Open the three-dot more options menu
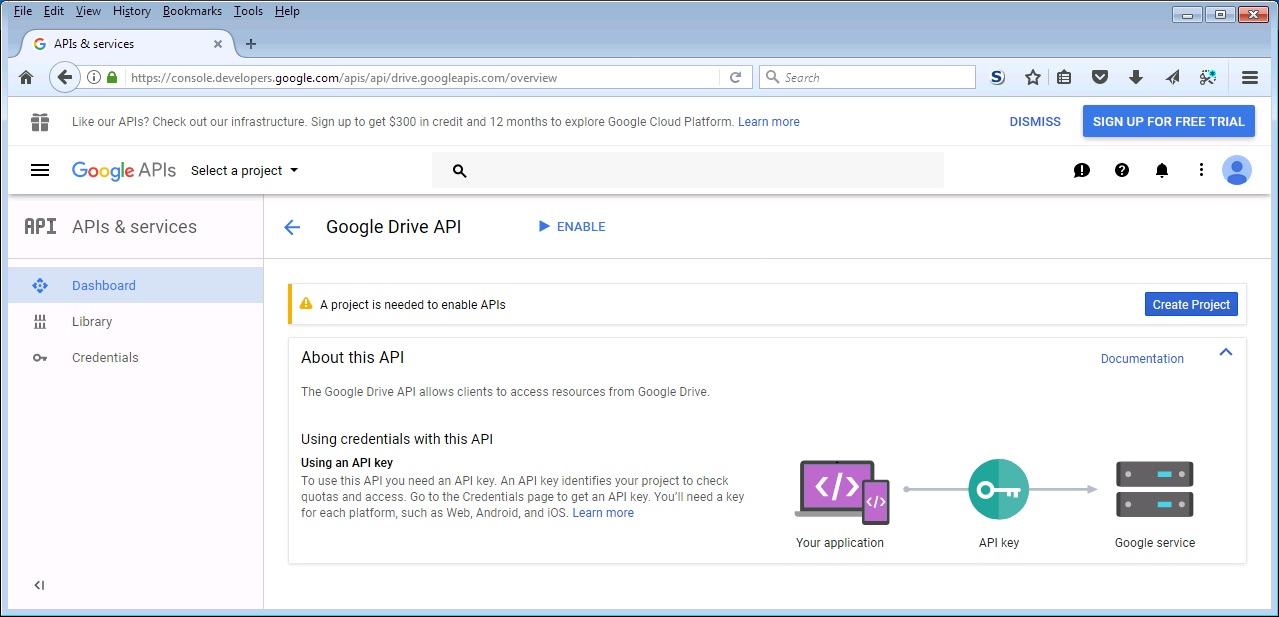The width and height of the screenshot is (1279, 617). pyautogui.click(x=1201, y=171)
